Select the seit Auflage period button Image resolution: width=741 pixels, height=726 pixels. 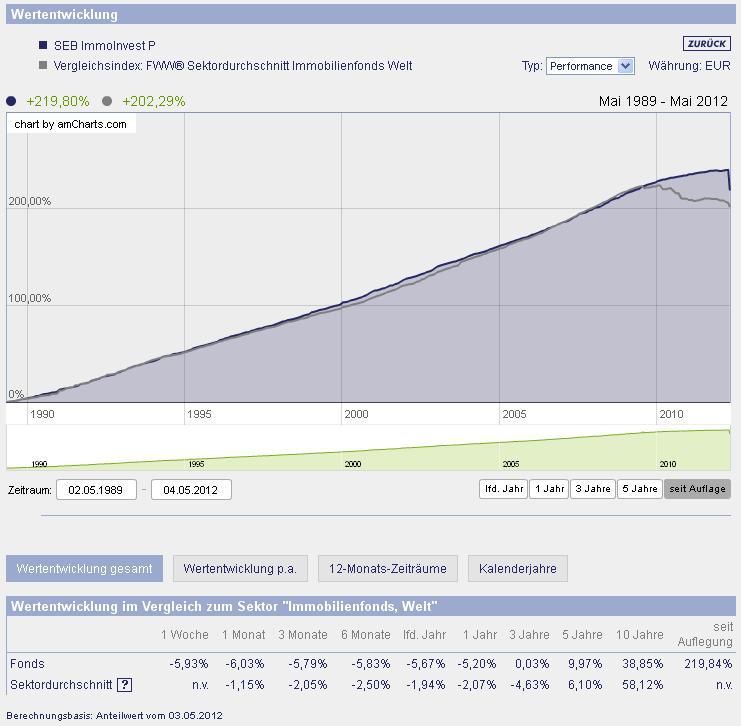pos(697,489)
